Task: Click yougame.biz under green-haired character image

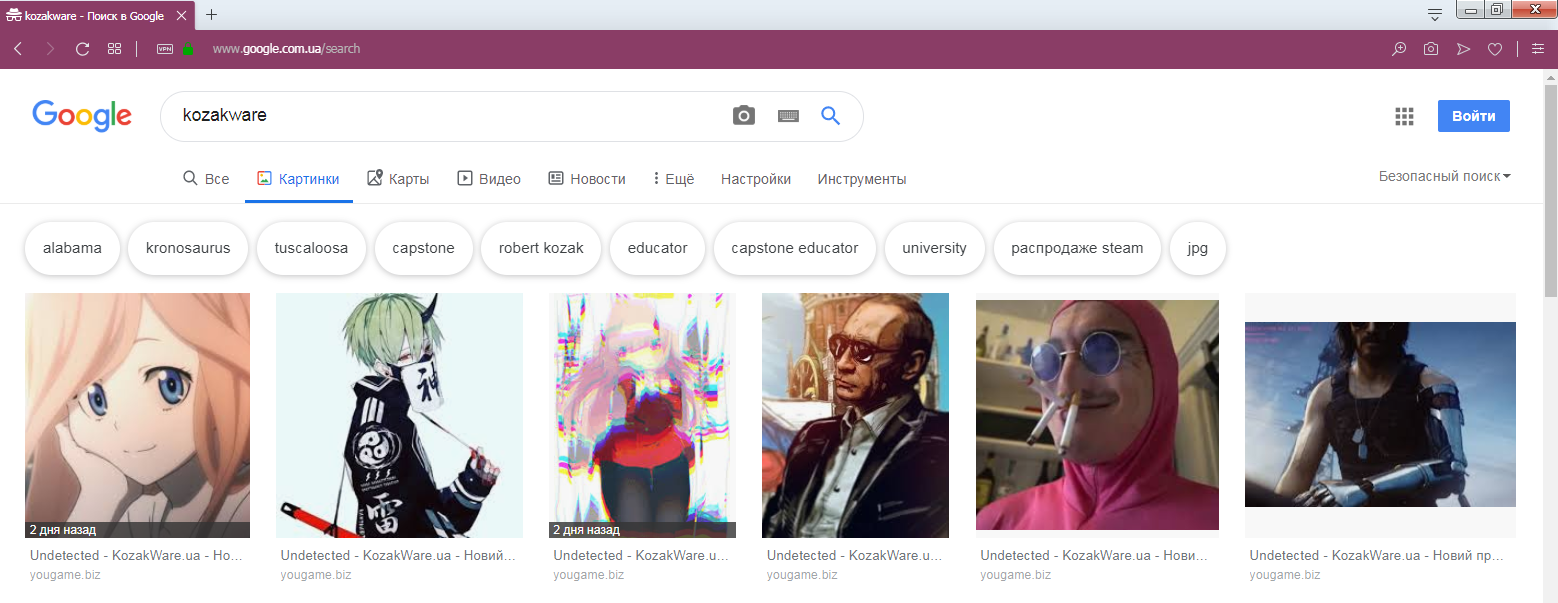Action: point(316,575)
